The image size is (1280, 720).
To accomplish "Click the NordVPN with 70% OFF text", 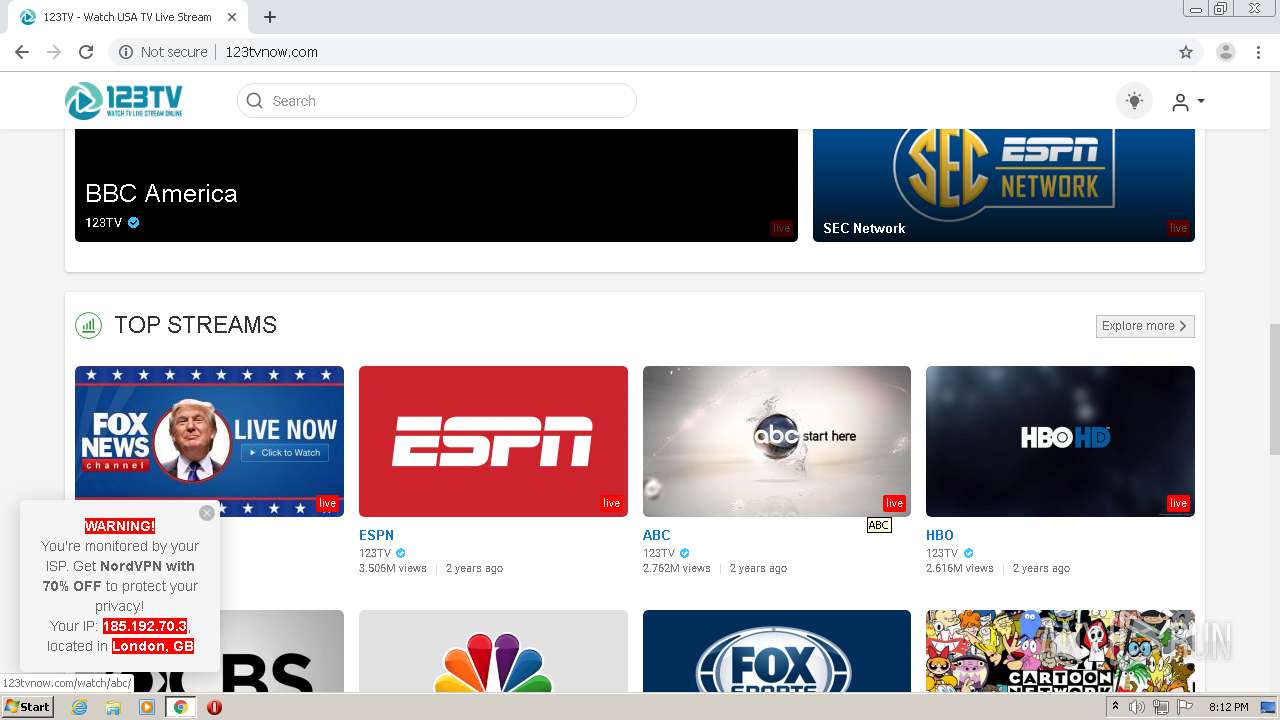I will pos(121,576).
